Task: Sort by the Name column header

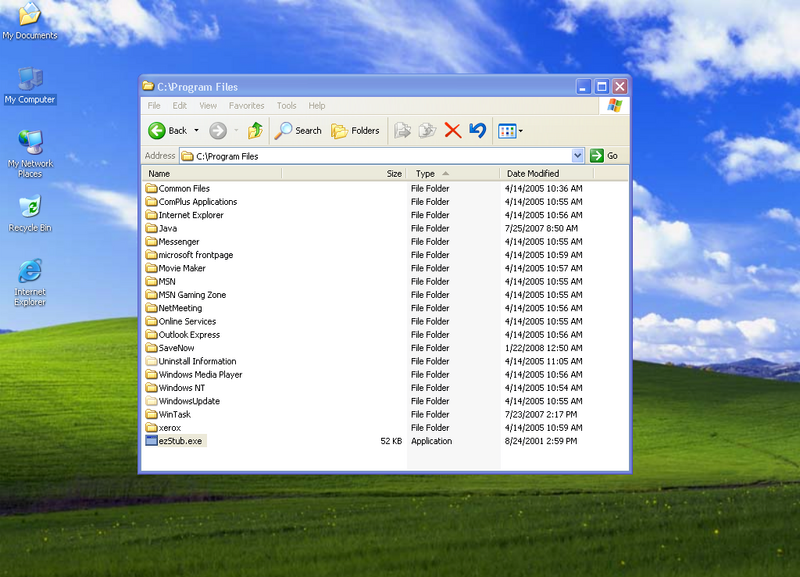Action: click(x=212, y=173)
